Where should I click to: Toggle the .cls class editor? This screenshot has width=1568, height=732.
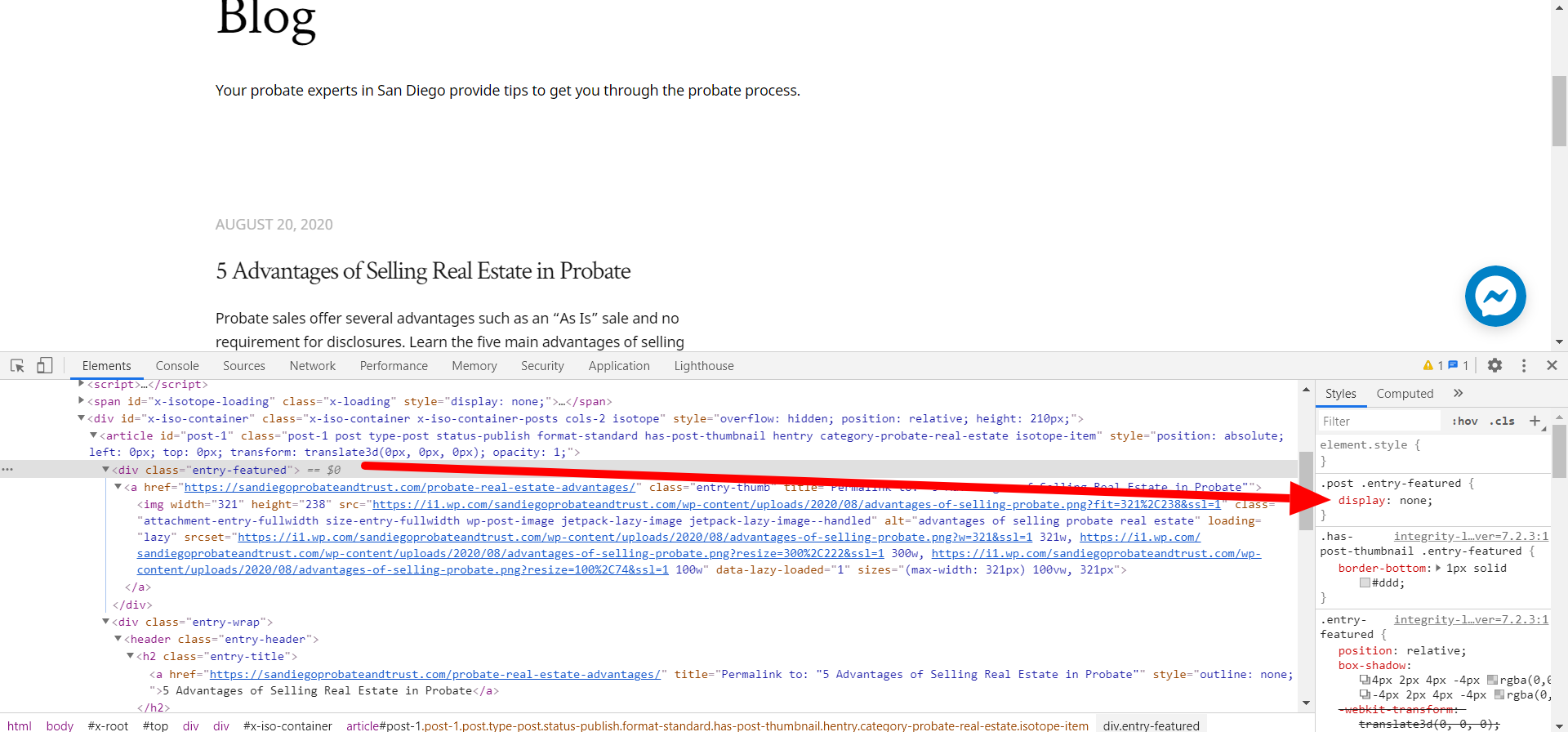(1502, 421)
